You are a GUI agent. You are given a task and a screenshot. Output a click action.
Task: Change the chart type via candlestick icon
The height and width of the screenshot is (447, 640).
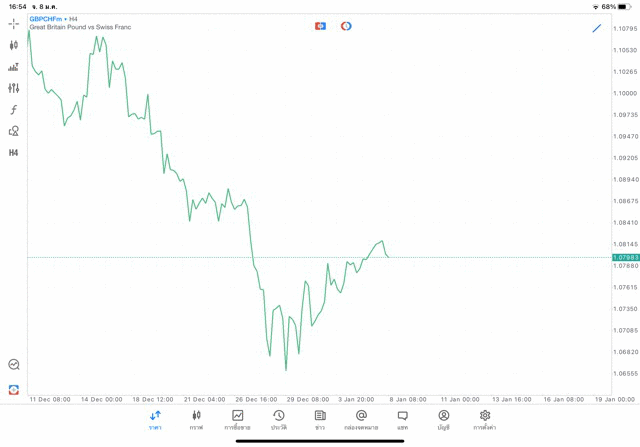(13, 45)
